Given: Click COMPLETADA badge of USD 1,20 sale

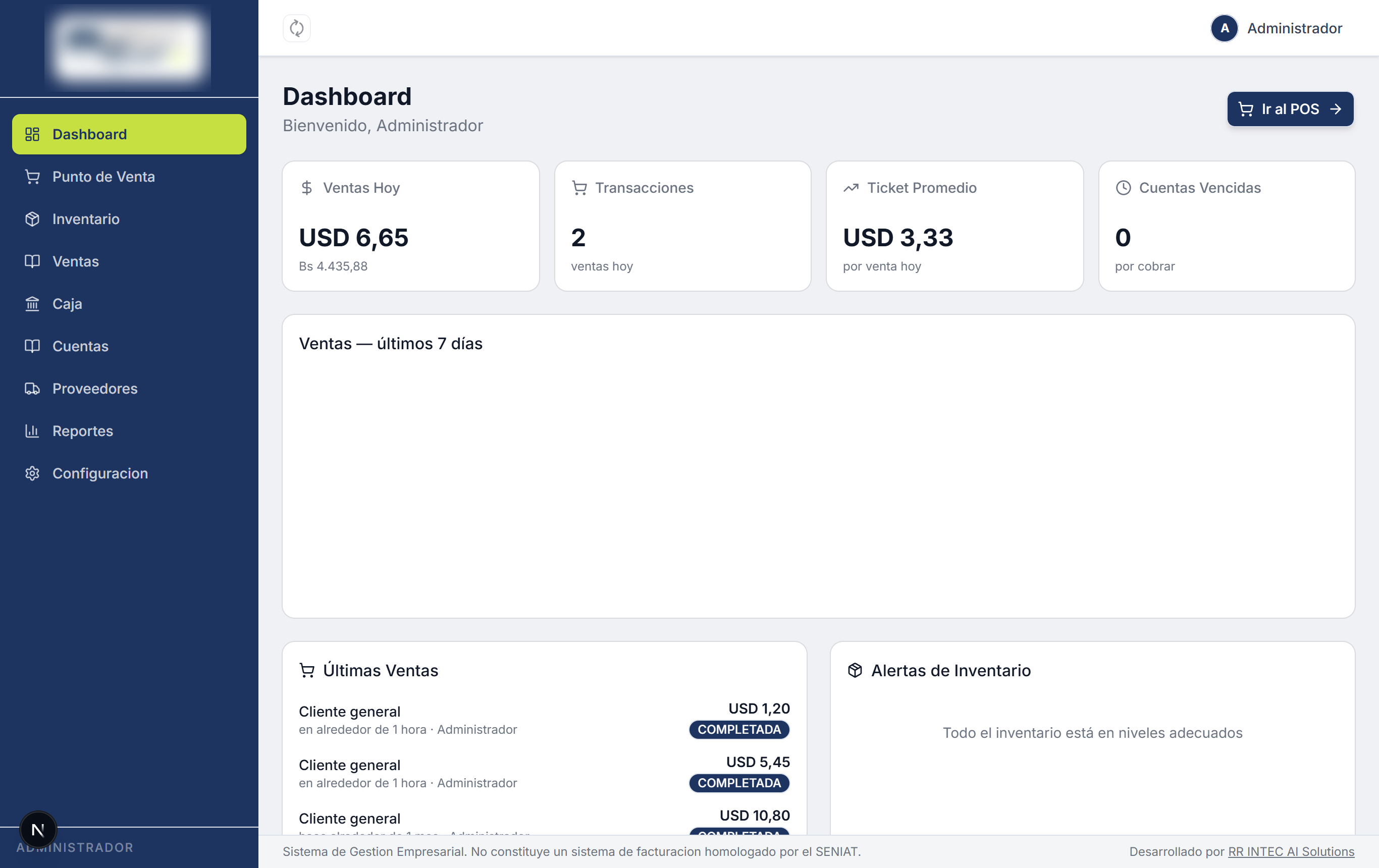Looking at the screenshot, I should (x=739, y=729).
